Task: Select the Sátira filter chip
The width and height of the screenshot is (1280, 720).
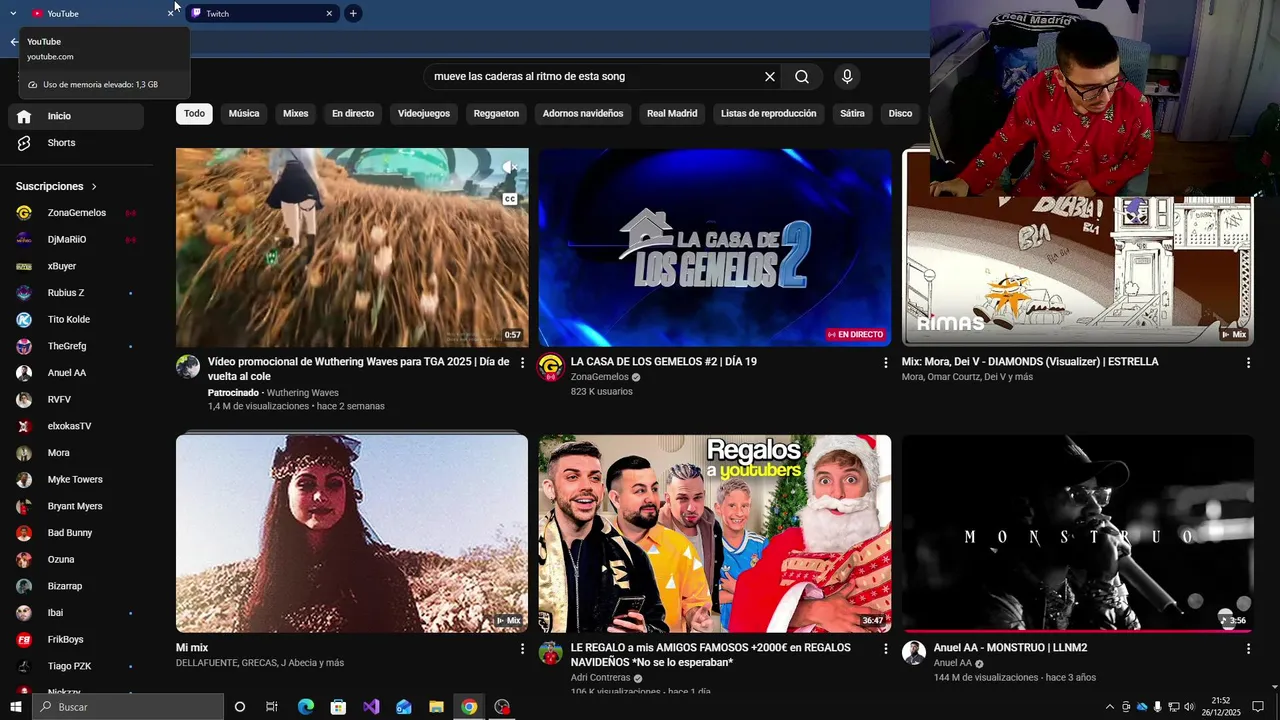Action: [852, 114]
